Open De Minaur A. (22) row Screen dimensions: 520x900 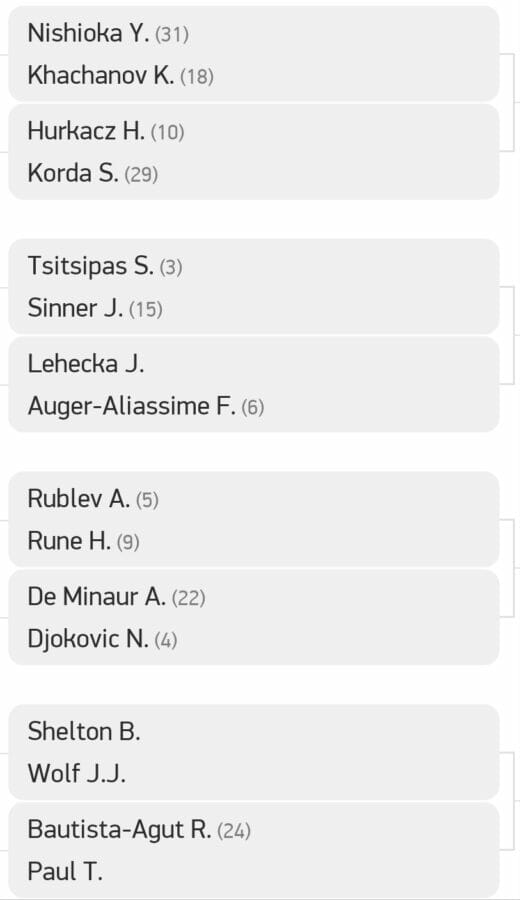(117, 597)
